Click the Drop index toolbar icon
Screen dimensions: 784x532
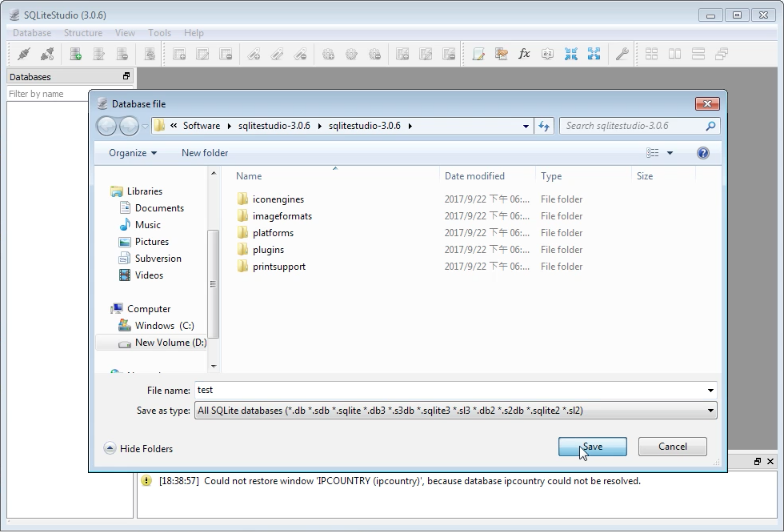300,54
